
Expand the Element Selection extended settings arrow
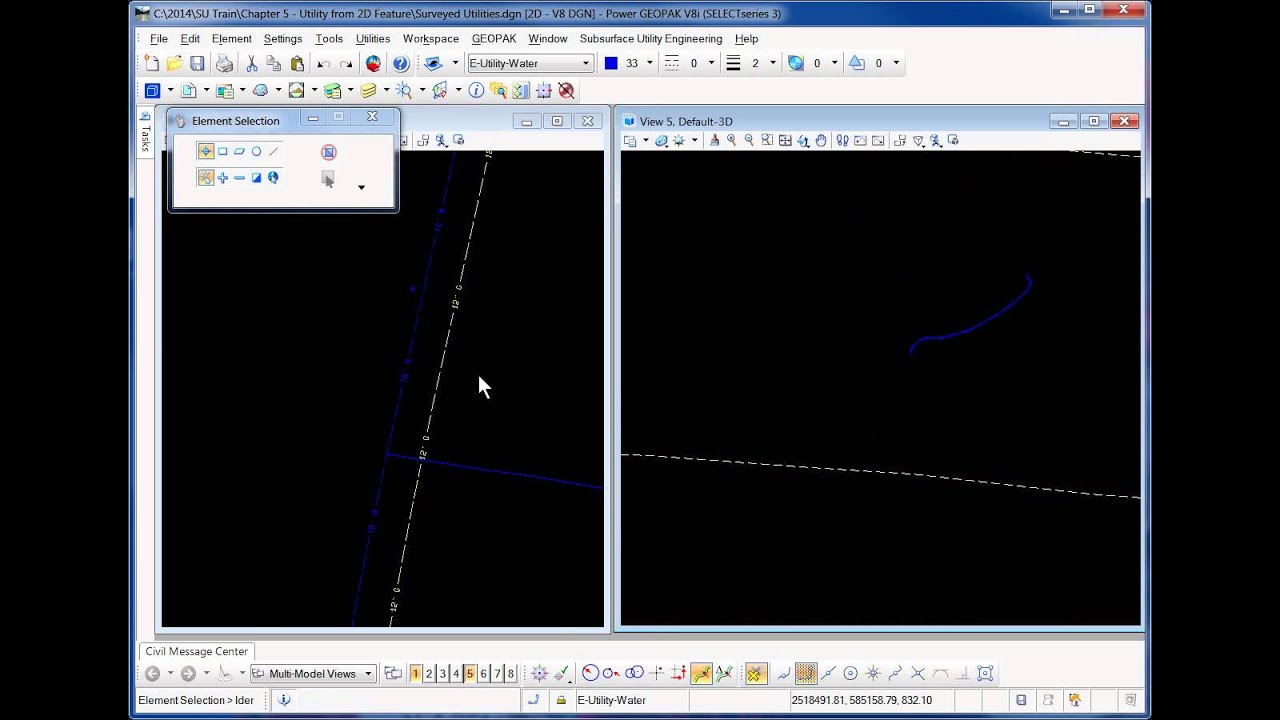click(x=361, y=187)
